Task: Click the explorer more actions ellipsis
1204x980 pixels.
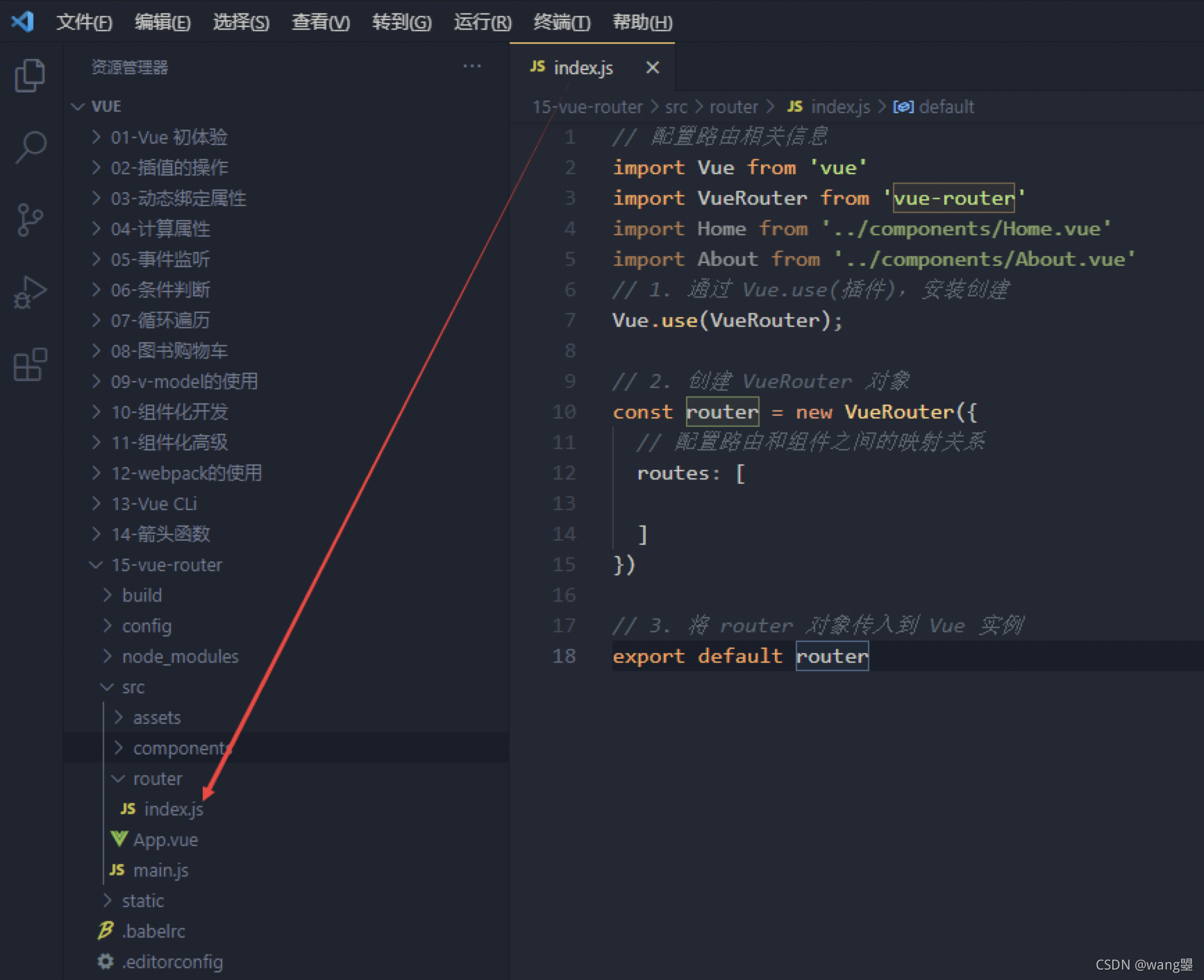Action: [x=472, y=67]
